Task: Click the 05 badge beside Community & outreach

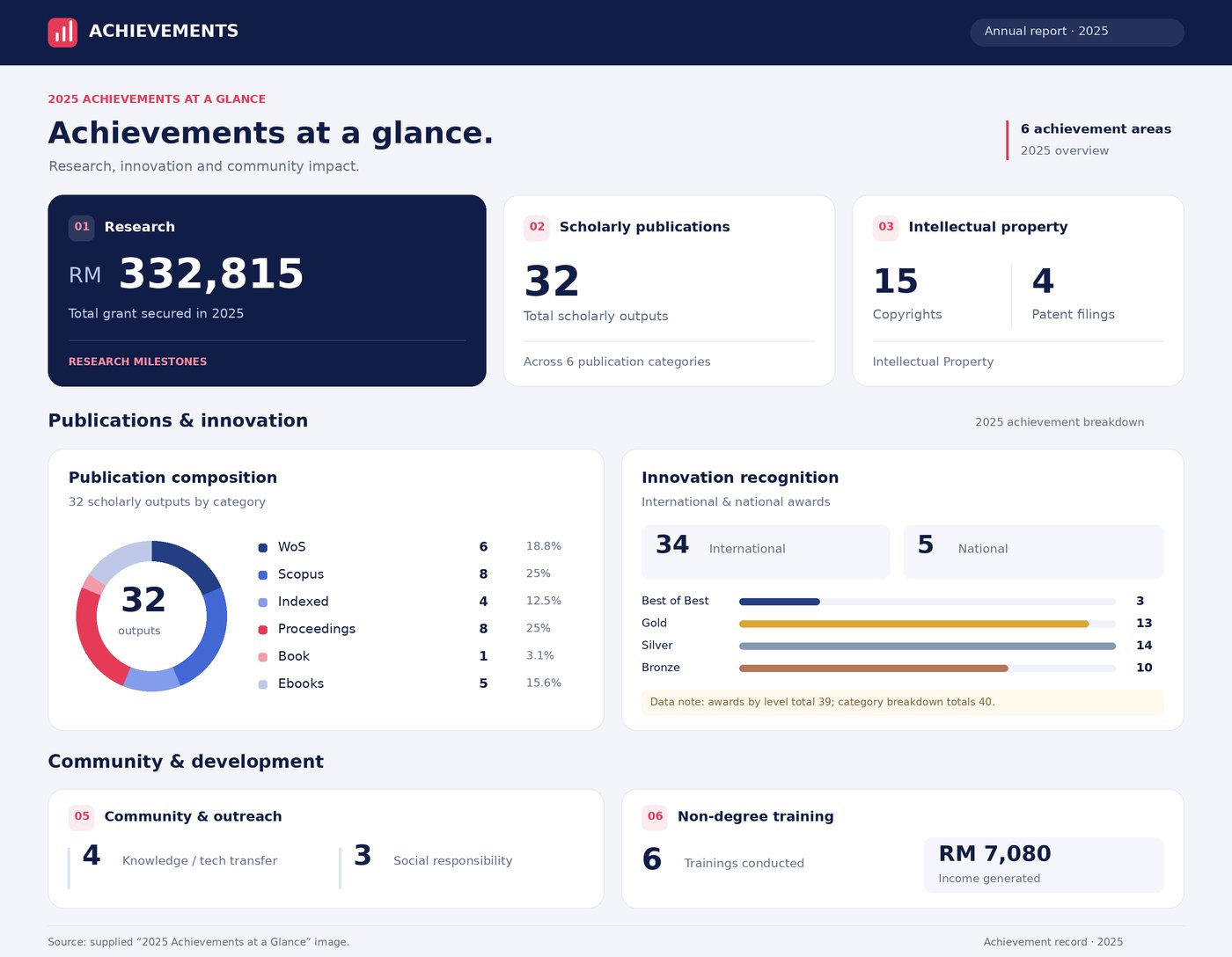Action: click(x=82, y=816)
